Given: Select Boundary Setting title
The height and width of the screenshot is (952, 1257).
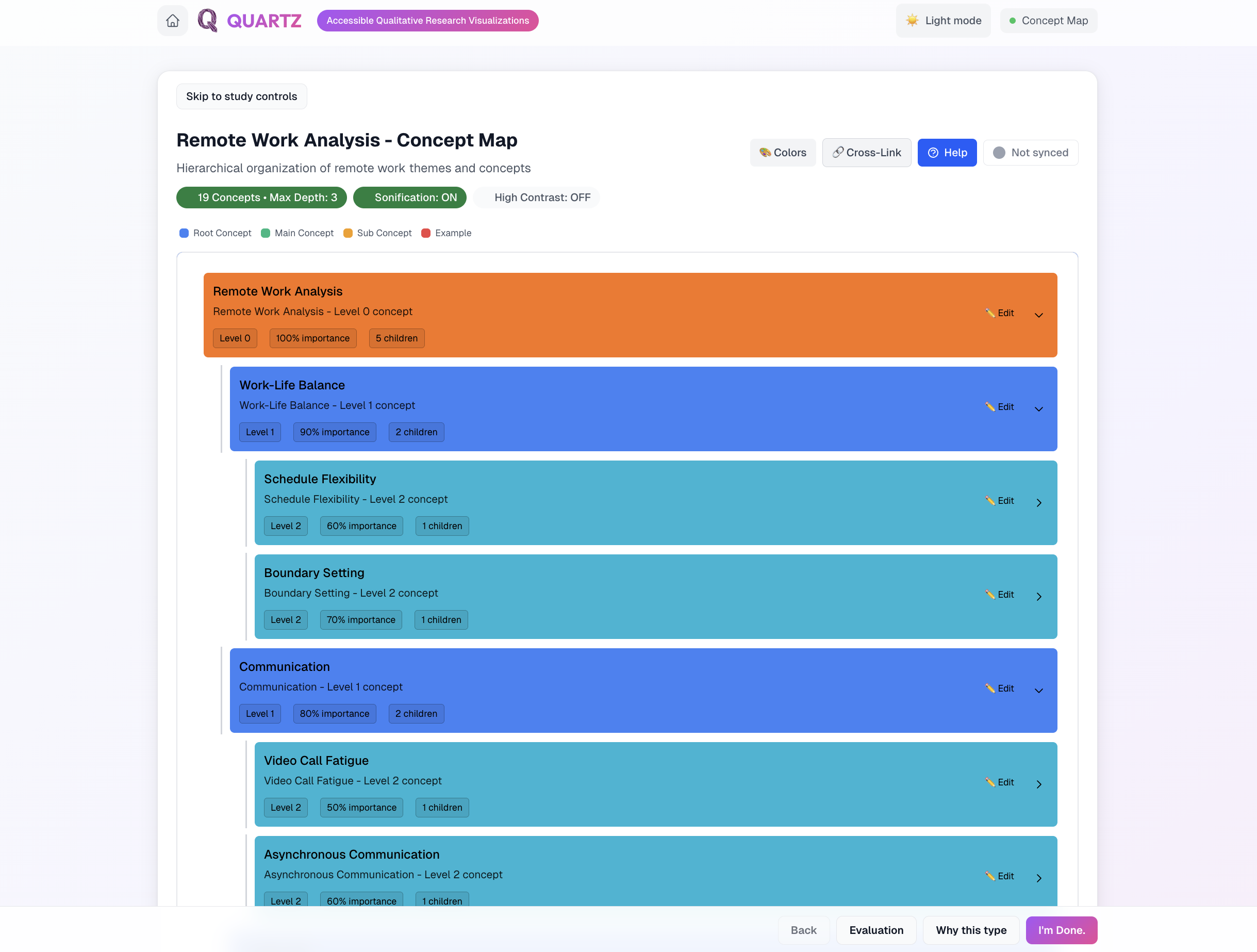Looking at the screenshot, I should [x=315, y=572].
